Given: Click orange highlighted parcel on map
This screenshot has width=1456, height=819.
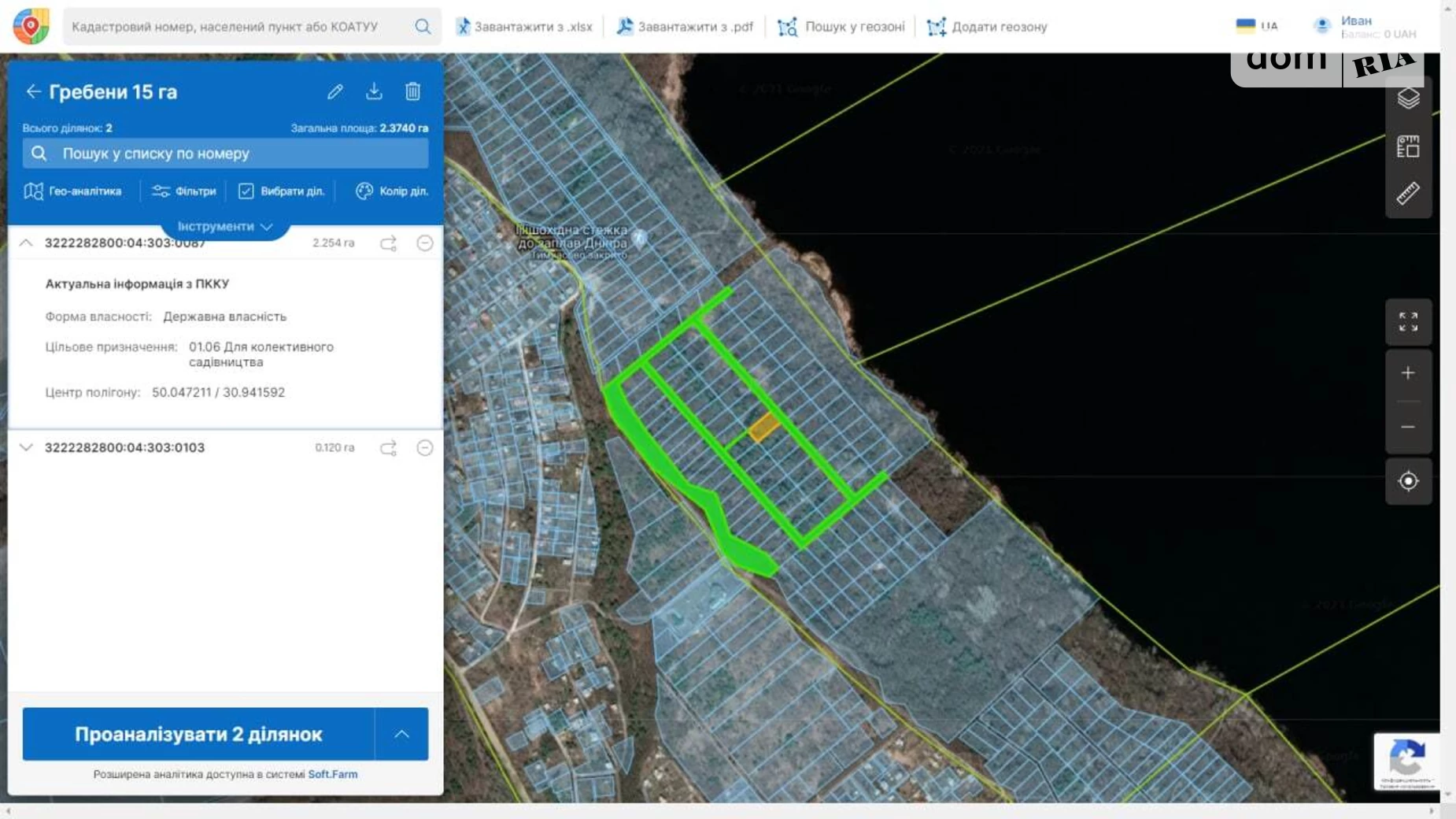Looking at the screenshot, I should (x=763, y=428).
